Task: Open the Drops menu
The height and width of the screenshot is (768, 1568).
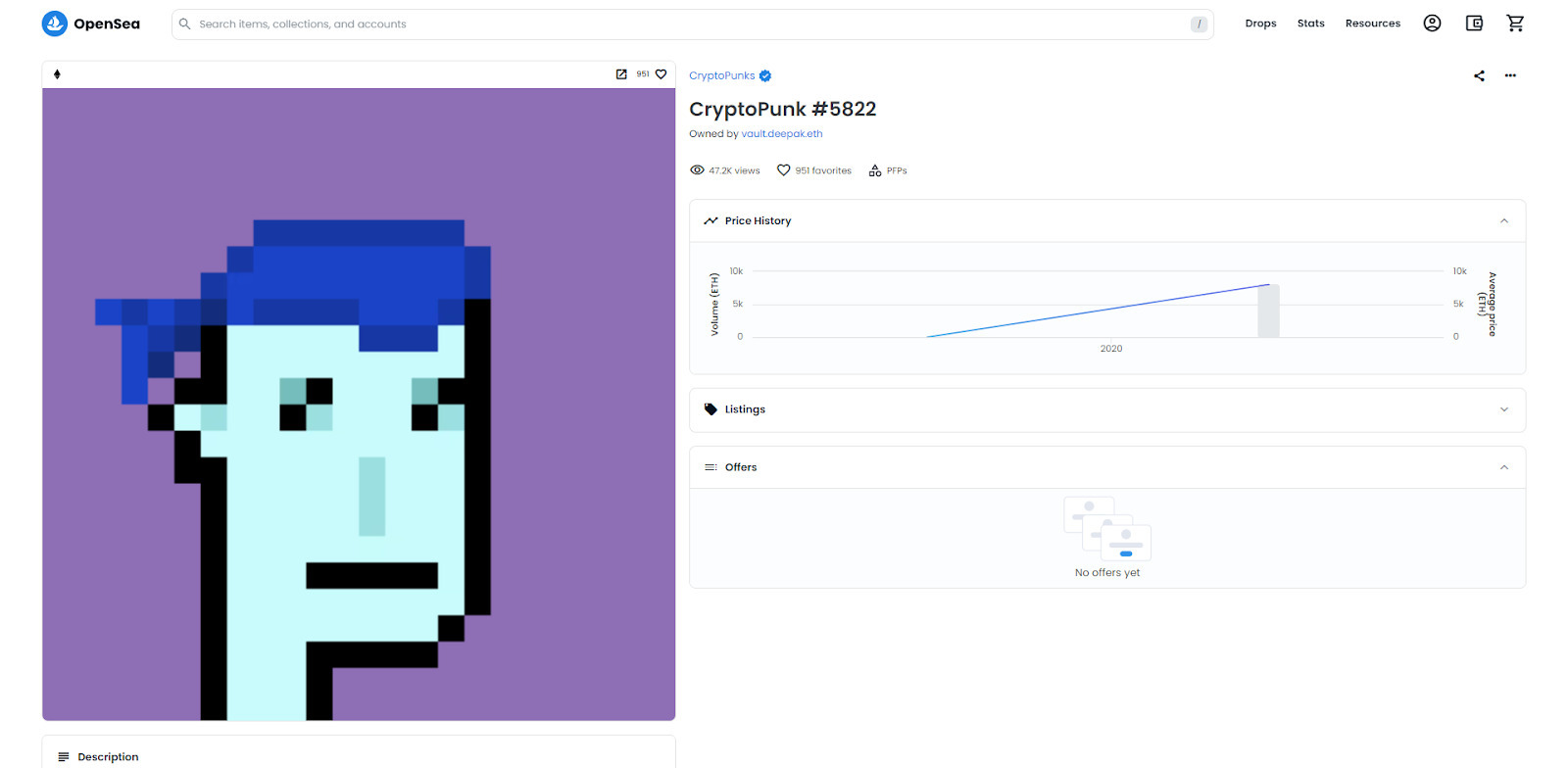Action: tap(1260, 24)
